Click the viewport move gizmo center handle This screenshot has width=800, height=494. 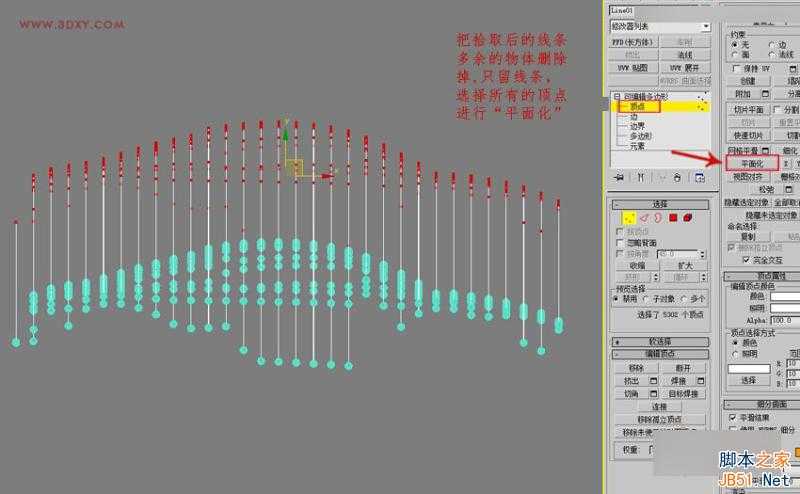[x=295, y=167]
